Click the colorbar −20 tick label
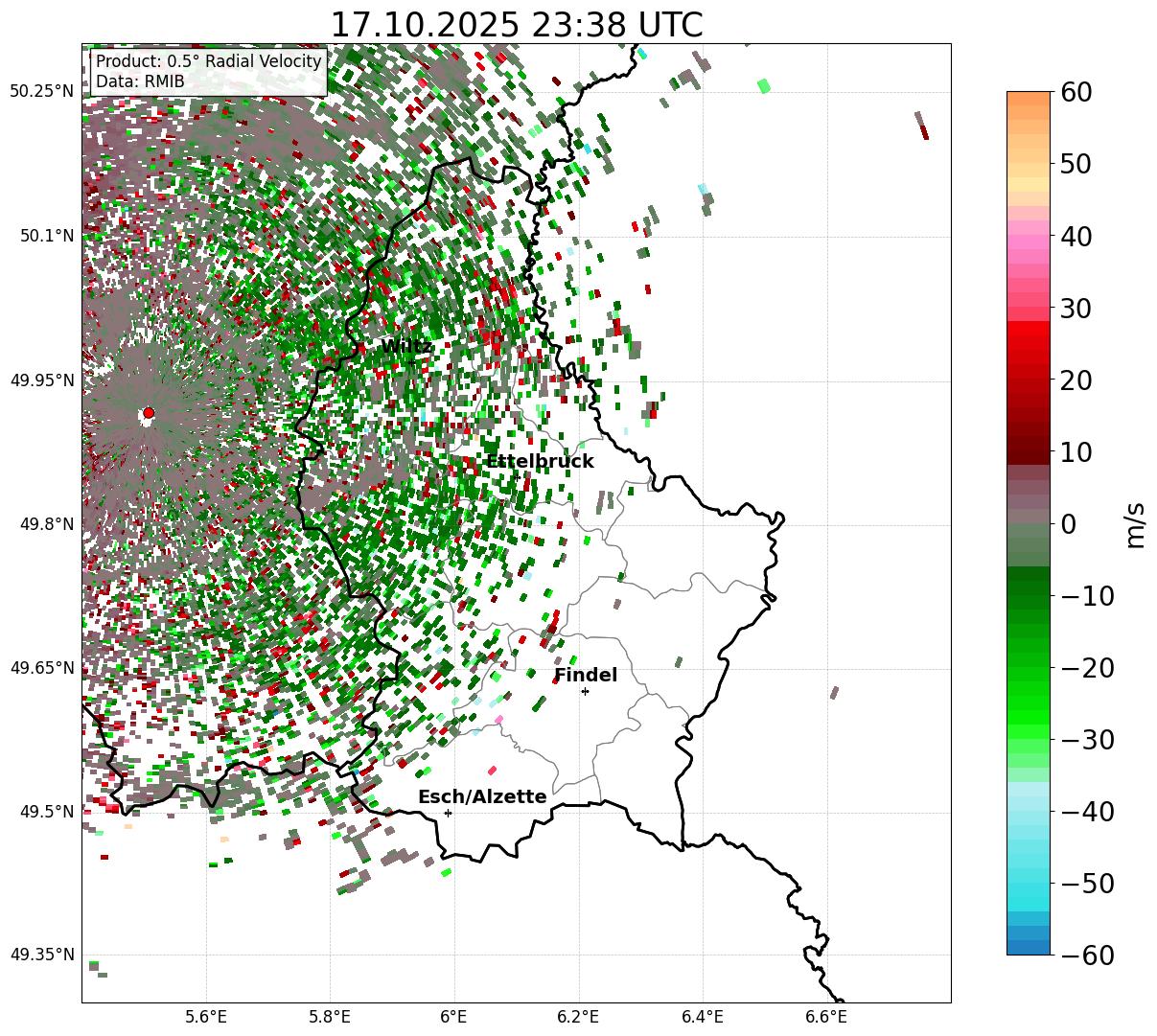 (1087, 668)
